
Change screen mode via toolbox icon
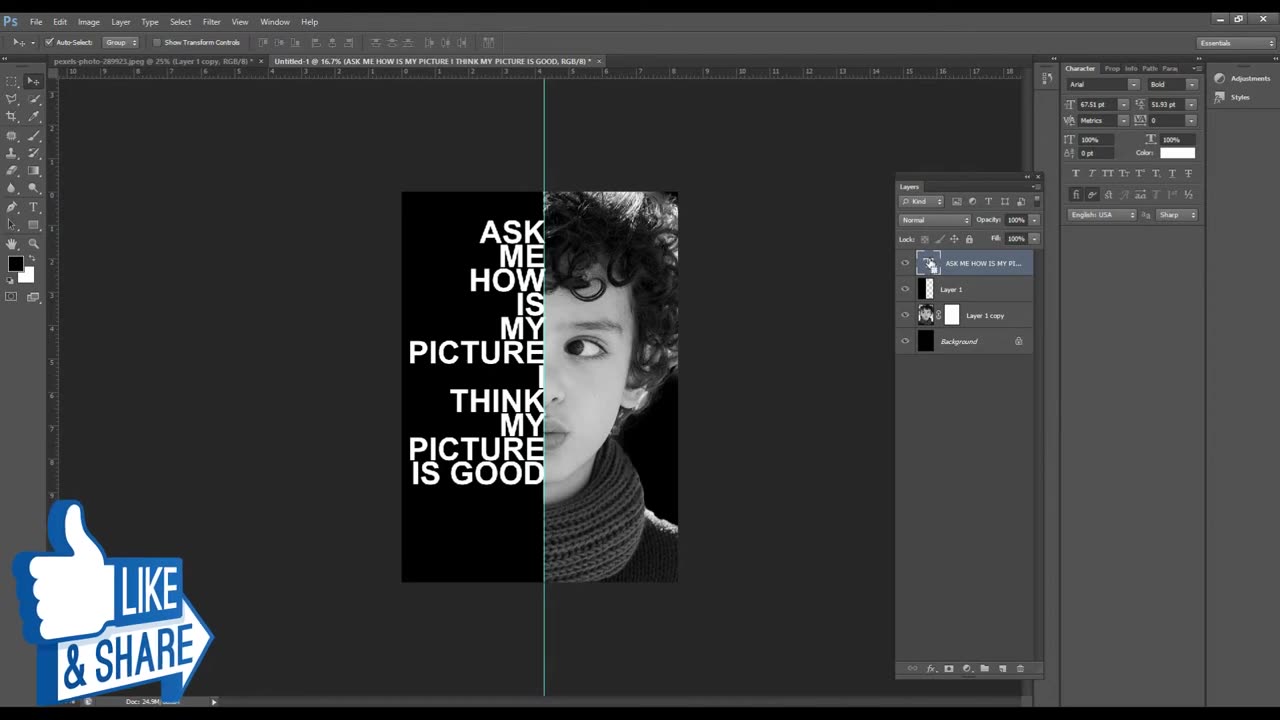33,297
